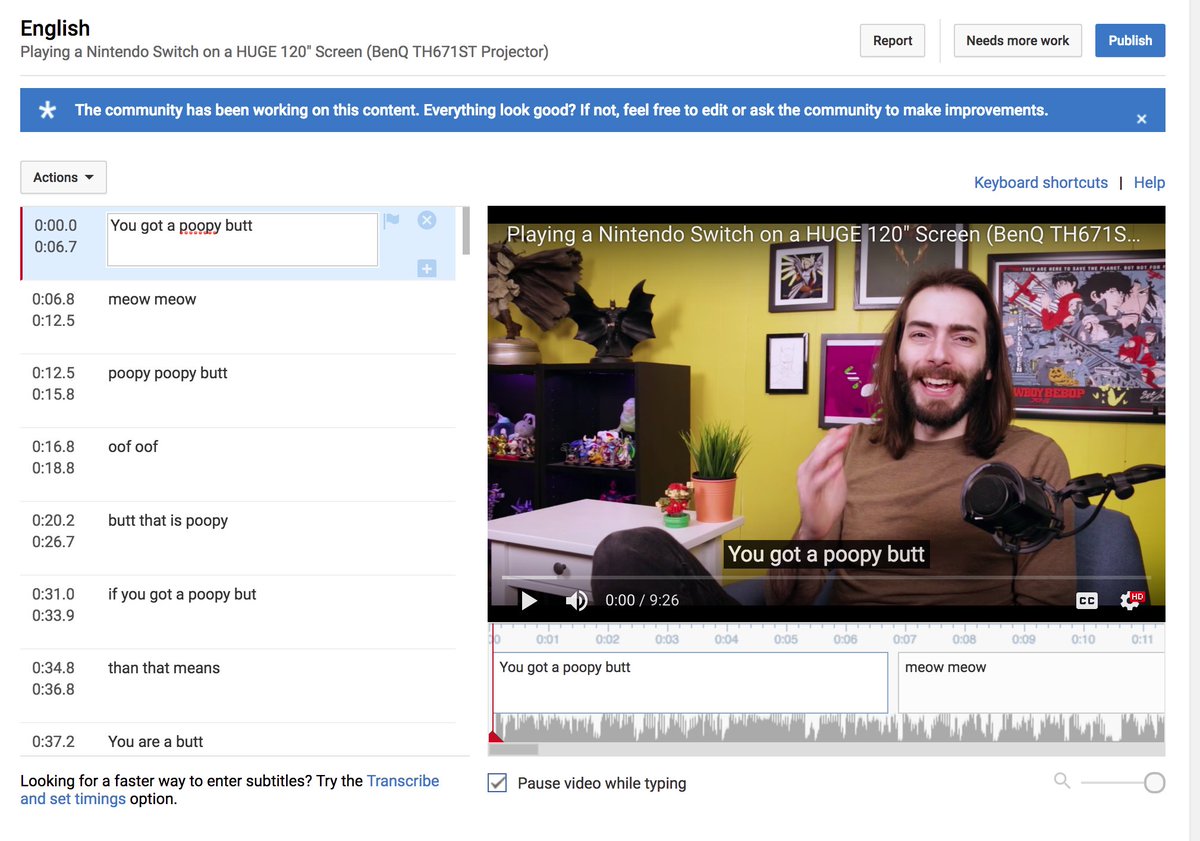Click the 0:05 mark on the timeline ruler
This screenshot has width=1200, height=841.
pos(786,639)
